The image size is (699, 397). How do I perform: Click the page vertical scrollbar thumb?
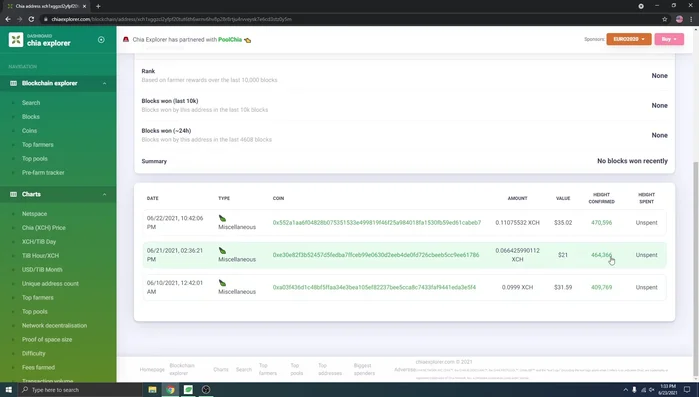click(696, 269)
